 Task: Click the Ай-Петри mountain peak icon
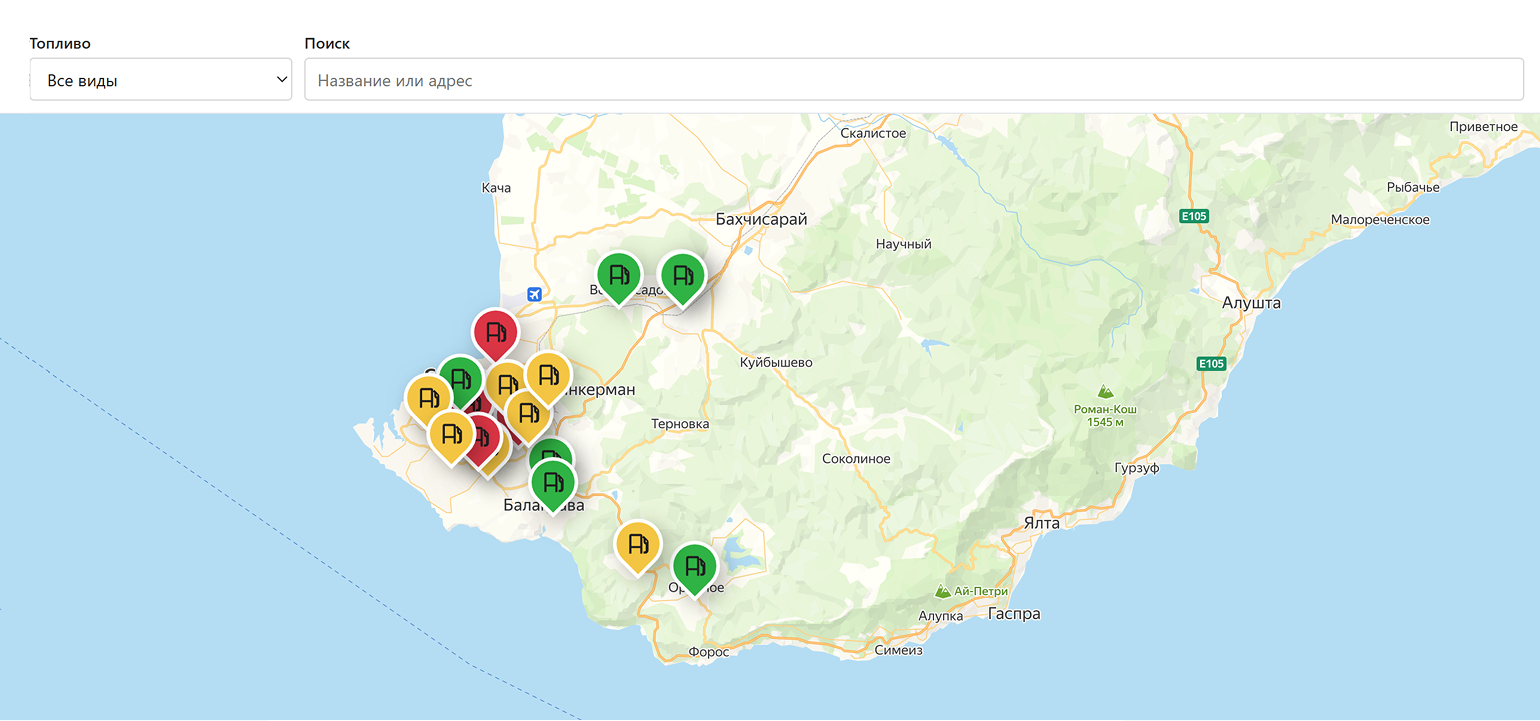pyautogui.click(x=942, y=591)
